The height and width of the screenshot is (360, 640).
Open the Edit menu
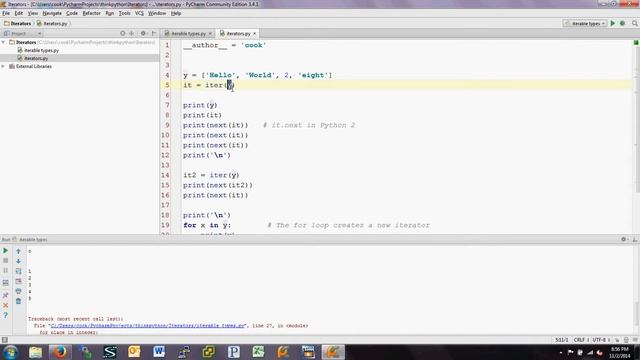coord(19,13)
